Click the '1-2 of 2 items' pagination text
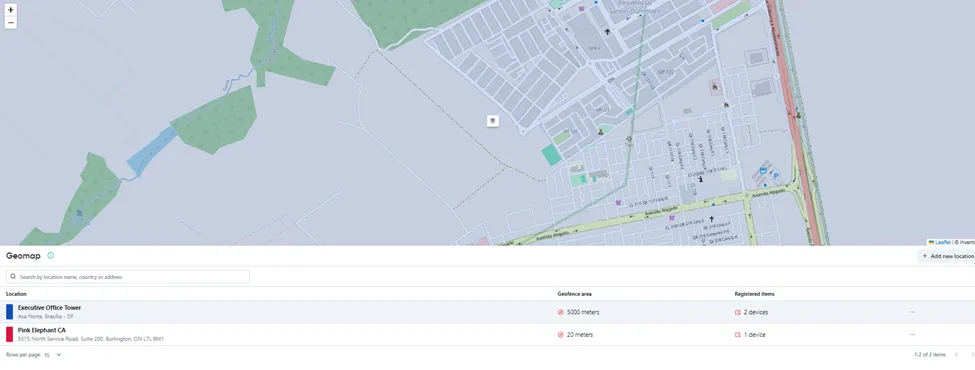 (x=930, y=355)
